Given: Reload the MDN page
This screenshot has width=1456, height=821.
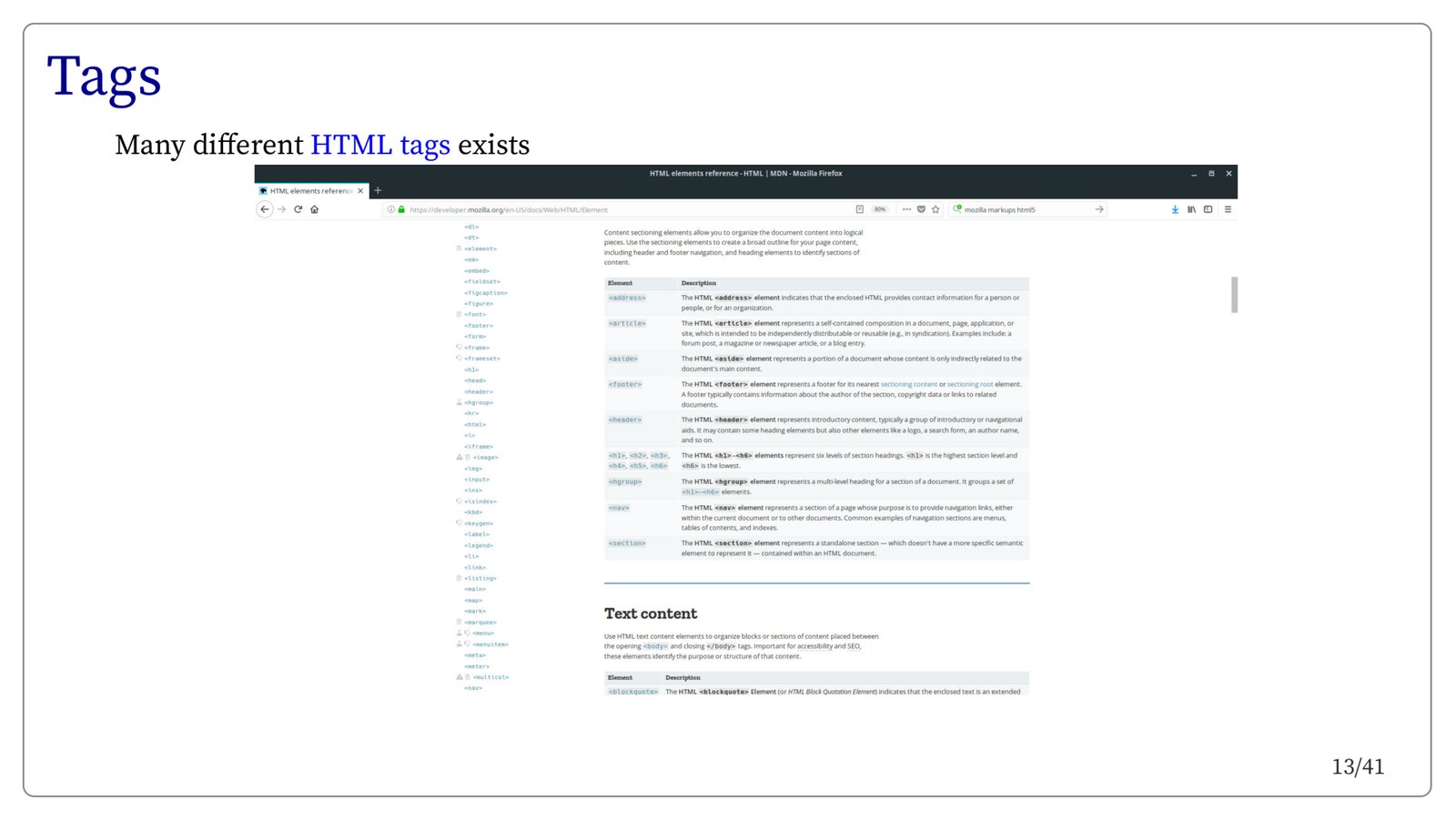Looking at the screenshot, I should (x=298, y=209).
